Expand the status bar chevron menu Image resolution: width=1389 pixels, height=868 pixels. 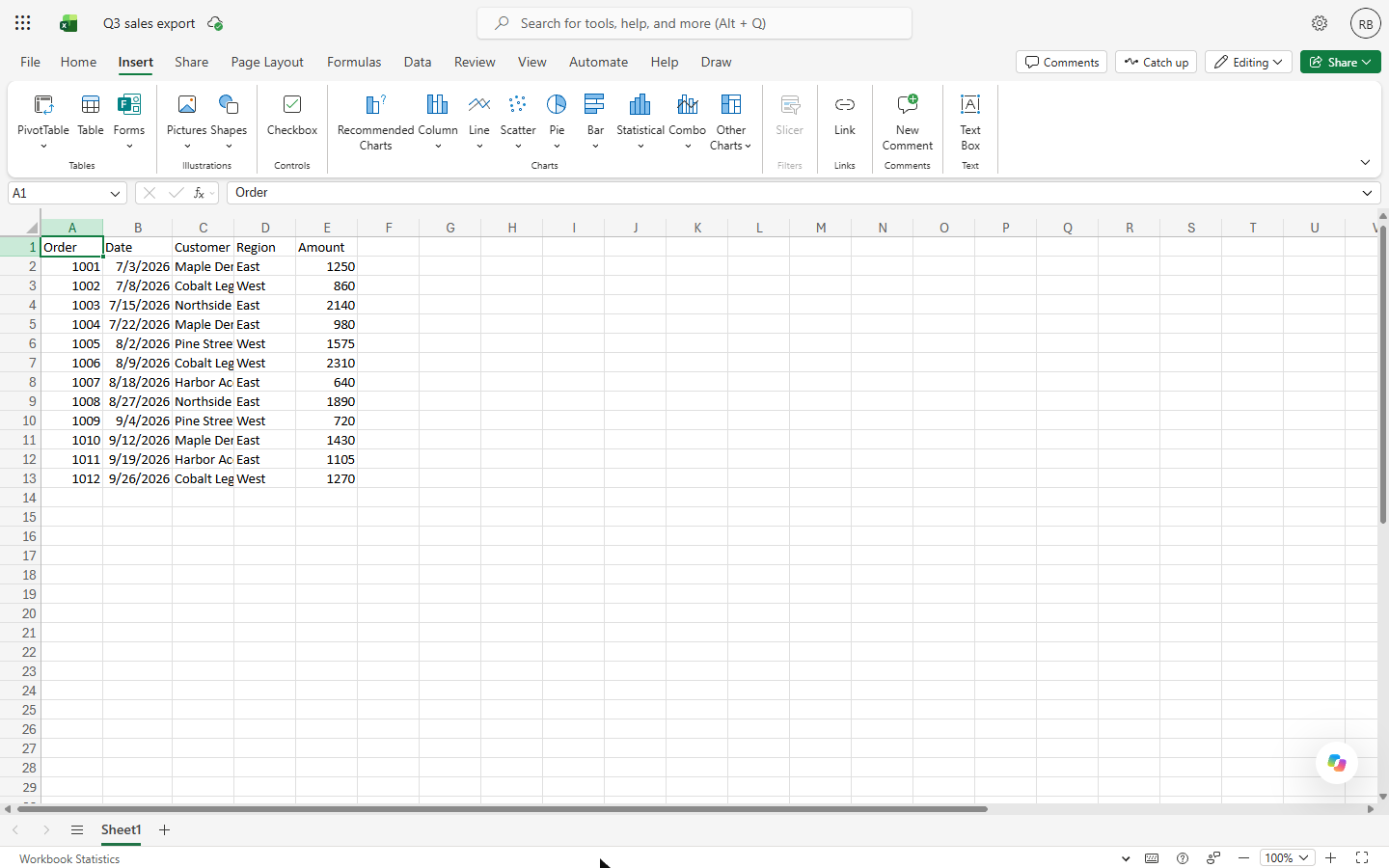(x=1126, y=858)
